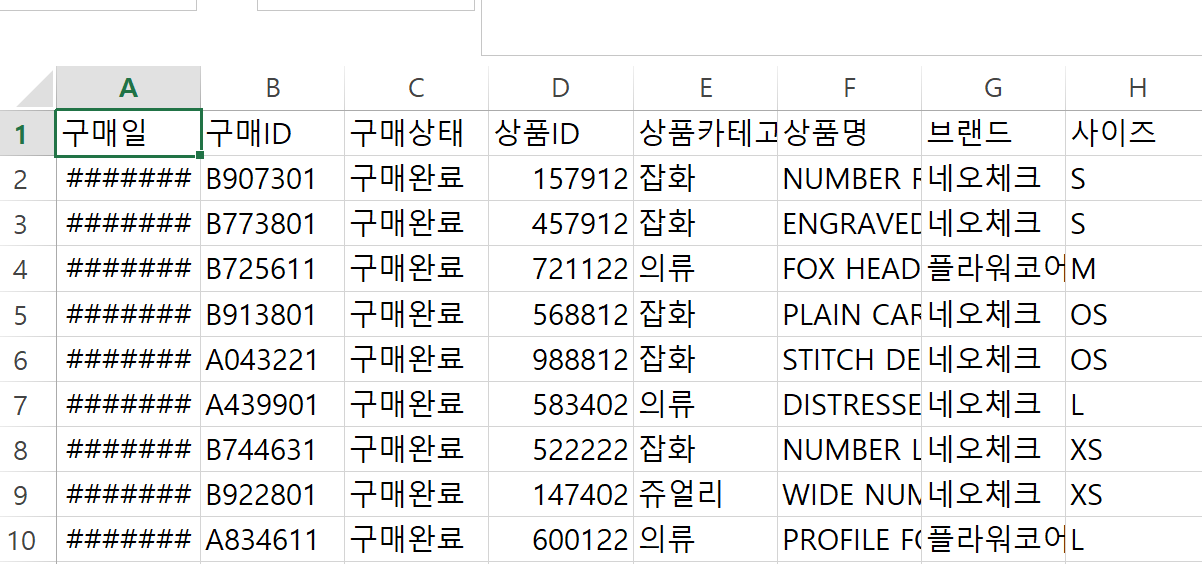Click the 사이즈 header cell

[x=1134, y=133]
